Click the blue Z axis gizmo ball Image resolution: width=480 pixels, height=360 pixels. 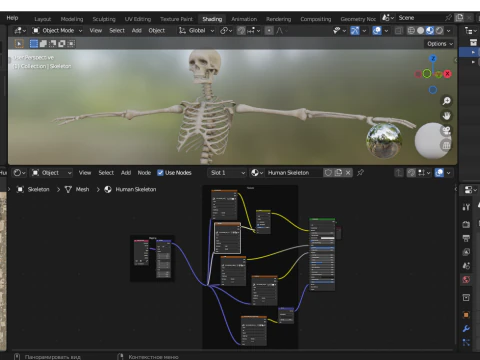(x=433, y=59)
